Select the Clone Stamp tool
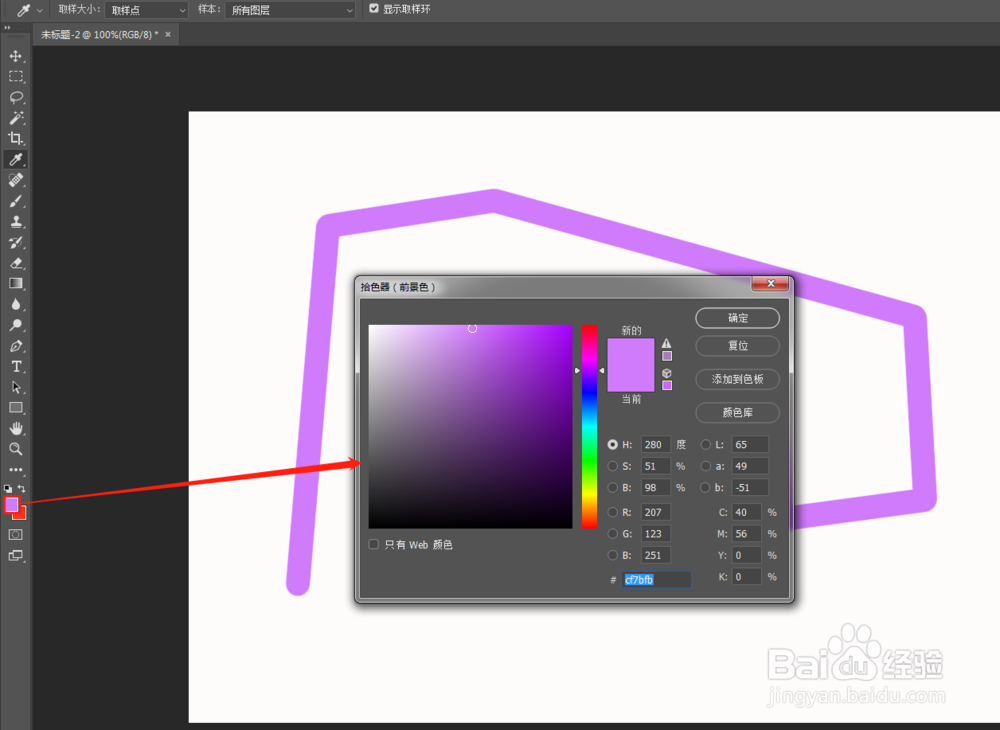The height and width of the screenshot is (730, 1000). coord(15,222)
